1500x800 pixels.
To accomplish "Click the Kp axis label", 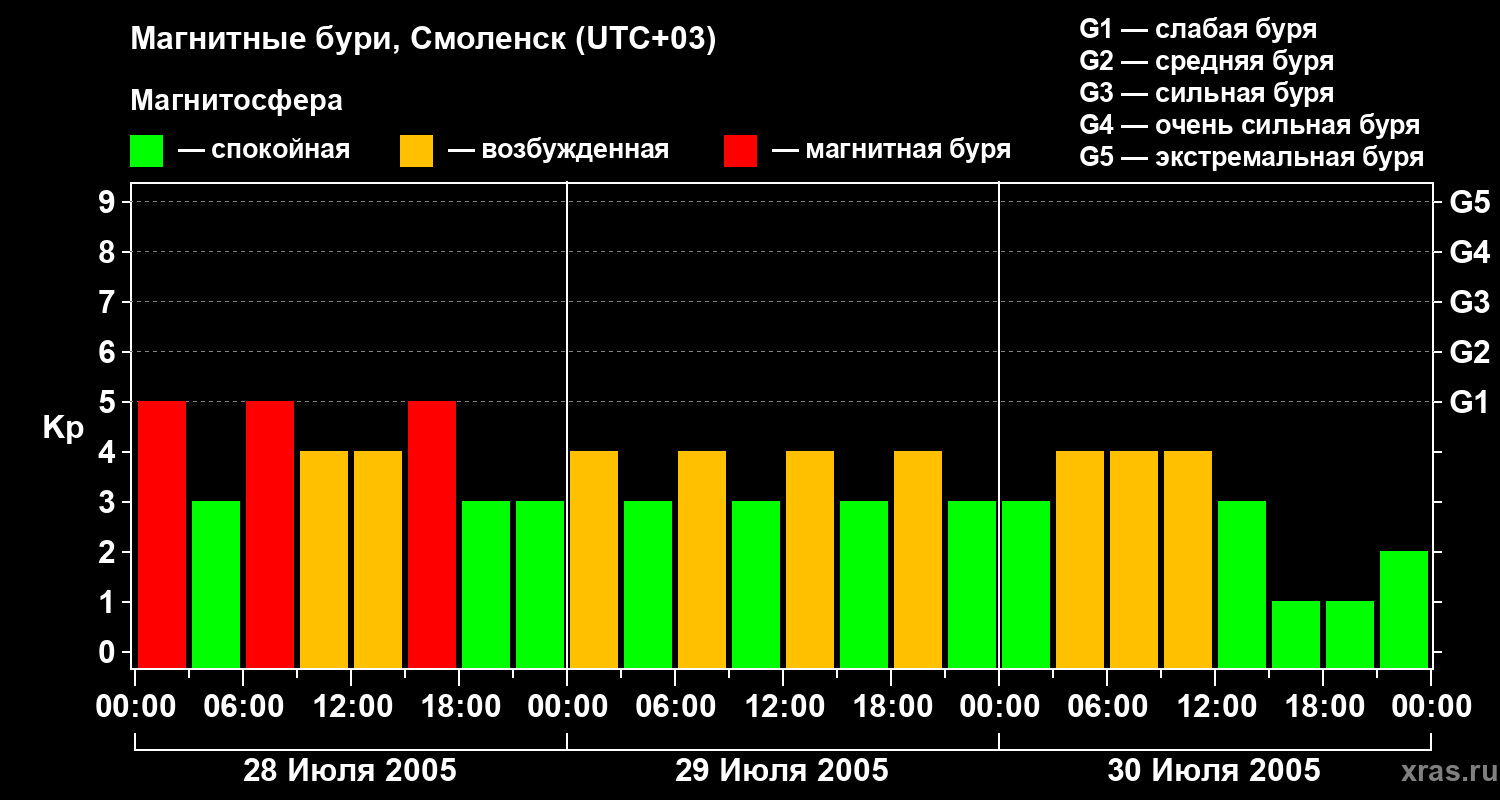I will (63, 429).
